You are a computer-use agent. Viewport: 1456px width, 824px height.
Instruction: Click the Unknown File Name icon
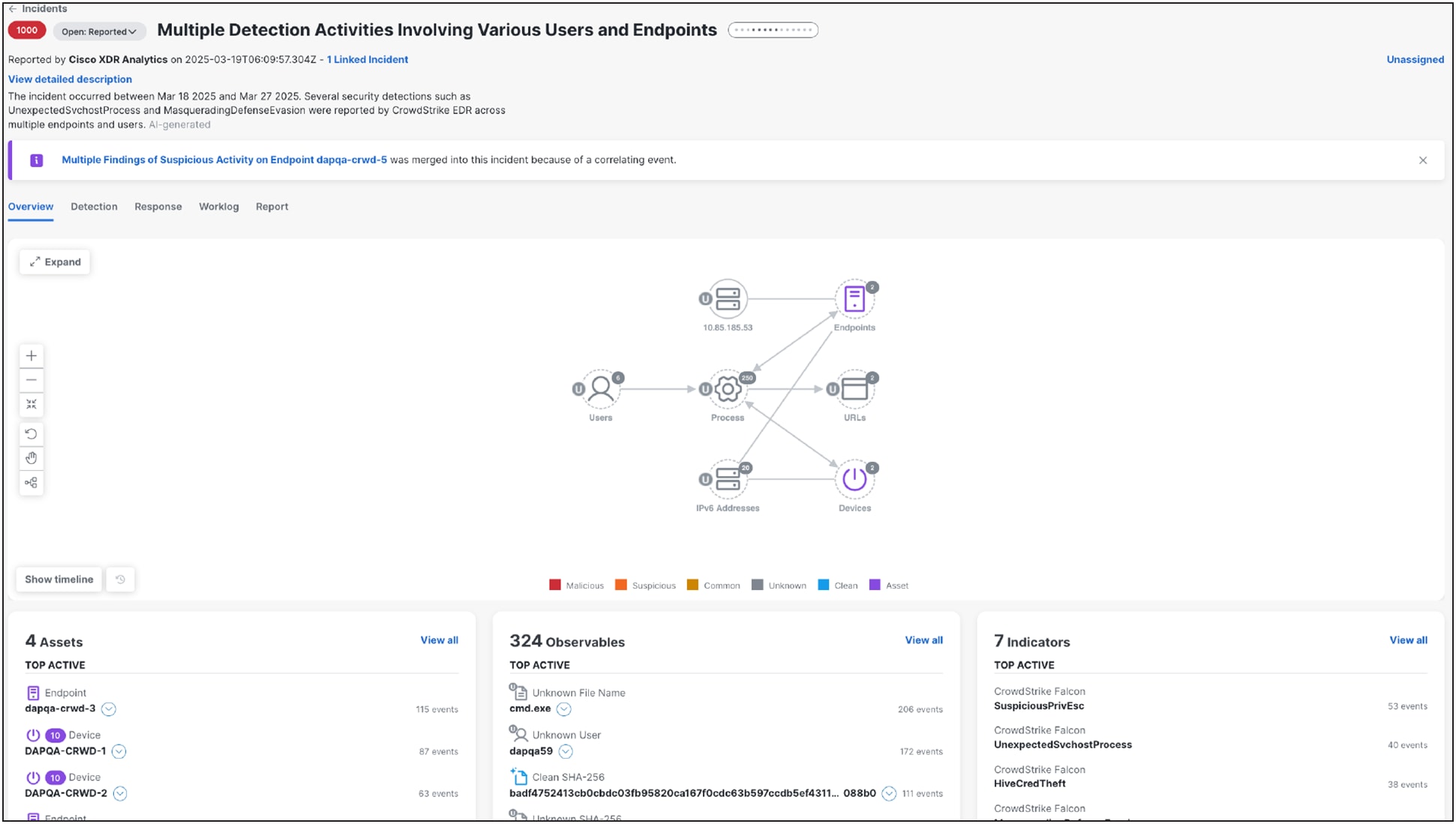pyautogui.click(x=518, y=691)
